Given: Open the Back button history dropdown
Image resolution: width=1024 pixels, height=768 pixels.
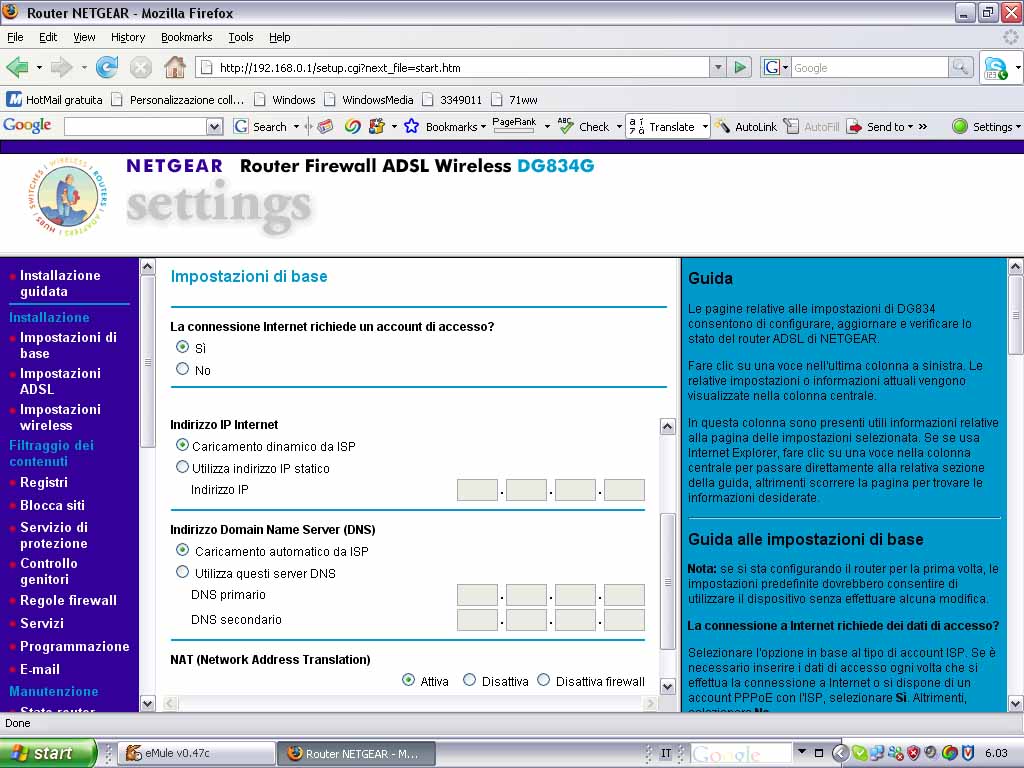Looking at the screenshot, I should [39, 67].
